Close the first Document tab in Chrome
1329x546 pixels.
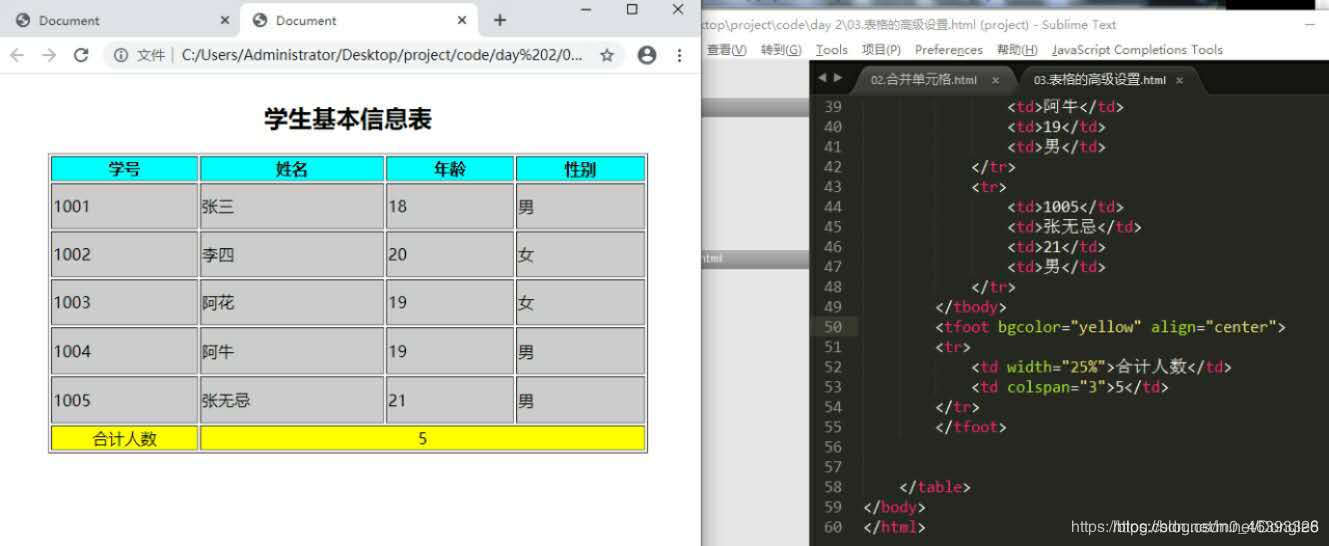[x=224, y=20]
